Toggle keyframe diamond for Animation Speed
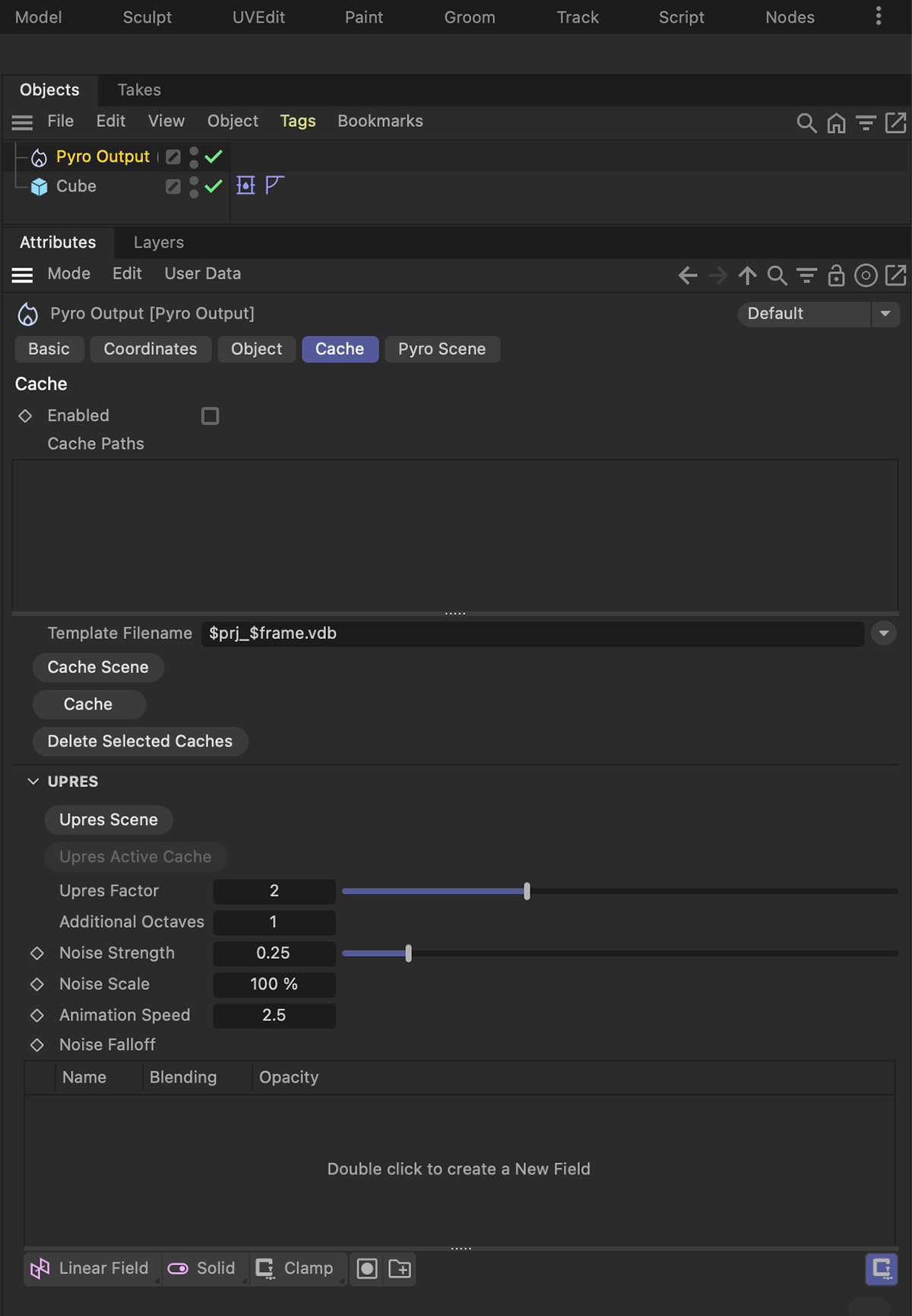This screenshot has height=1316, width=912. 36,1015
